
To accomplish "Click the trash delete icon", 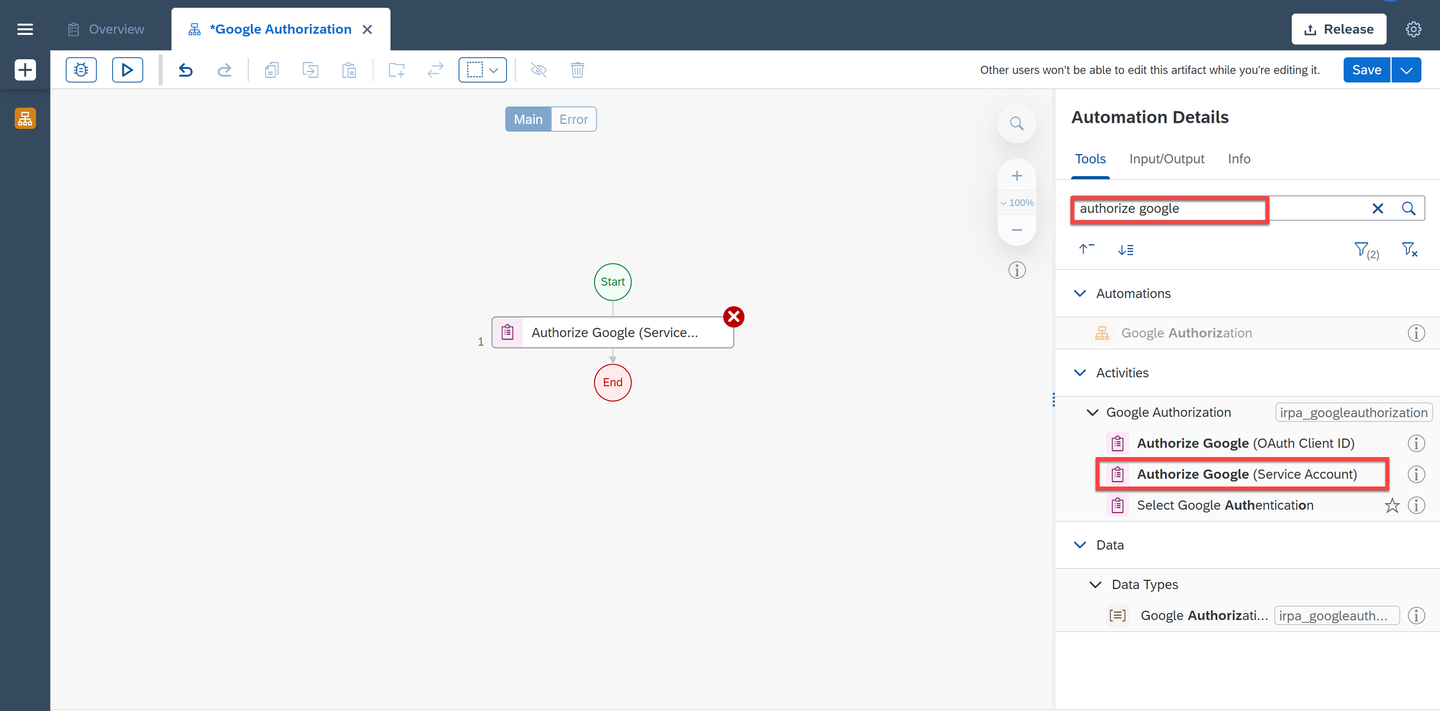I will (x=577, y=70).
